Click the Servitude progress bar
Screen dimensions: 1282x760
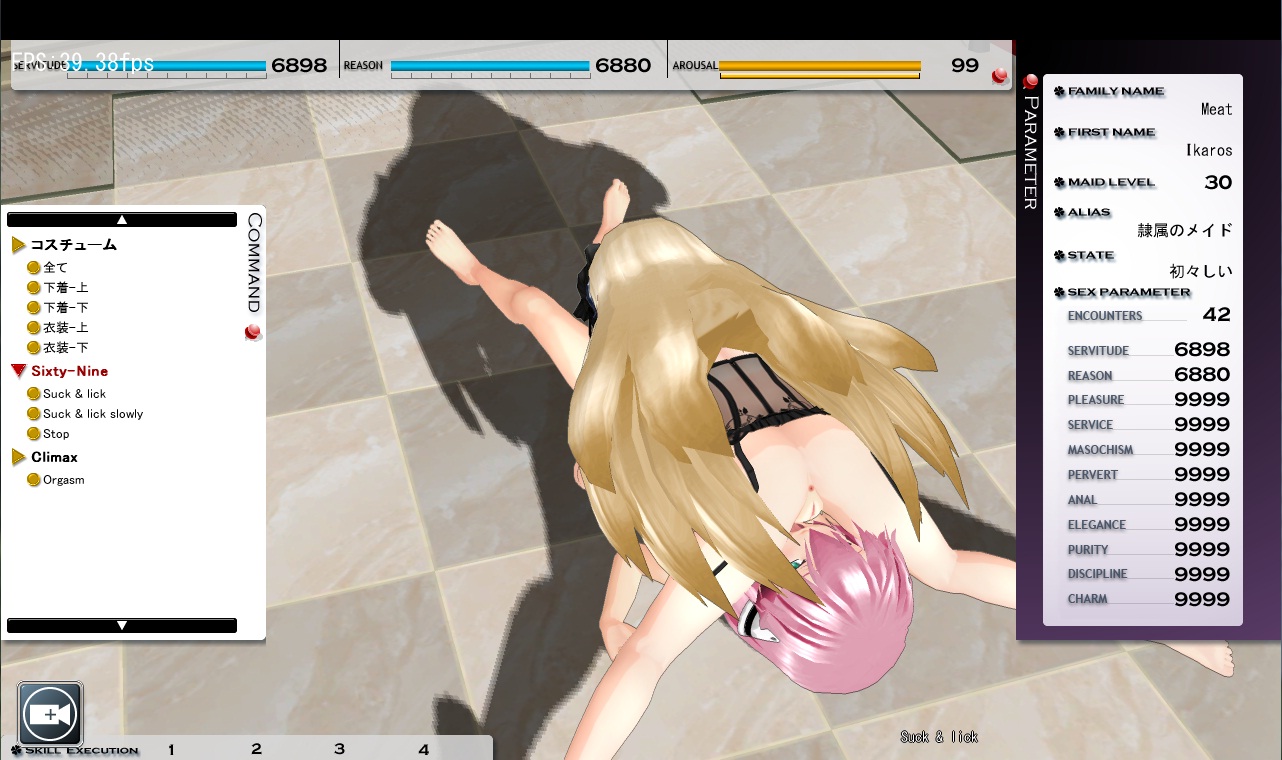[167, 68]
